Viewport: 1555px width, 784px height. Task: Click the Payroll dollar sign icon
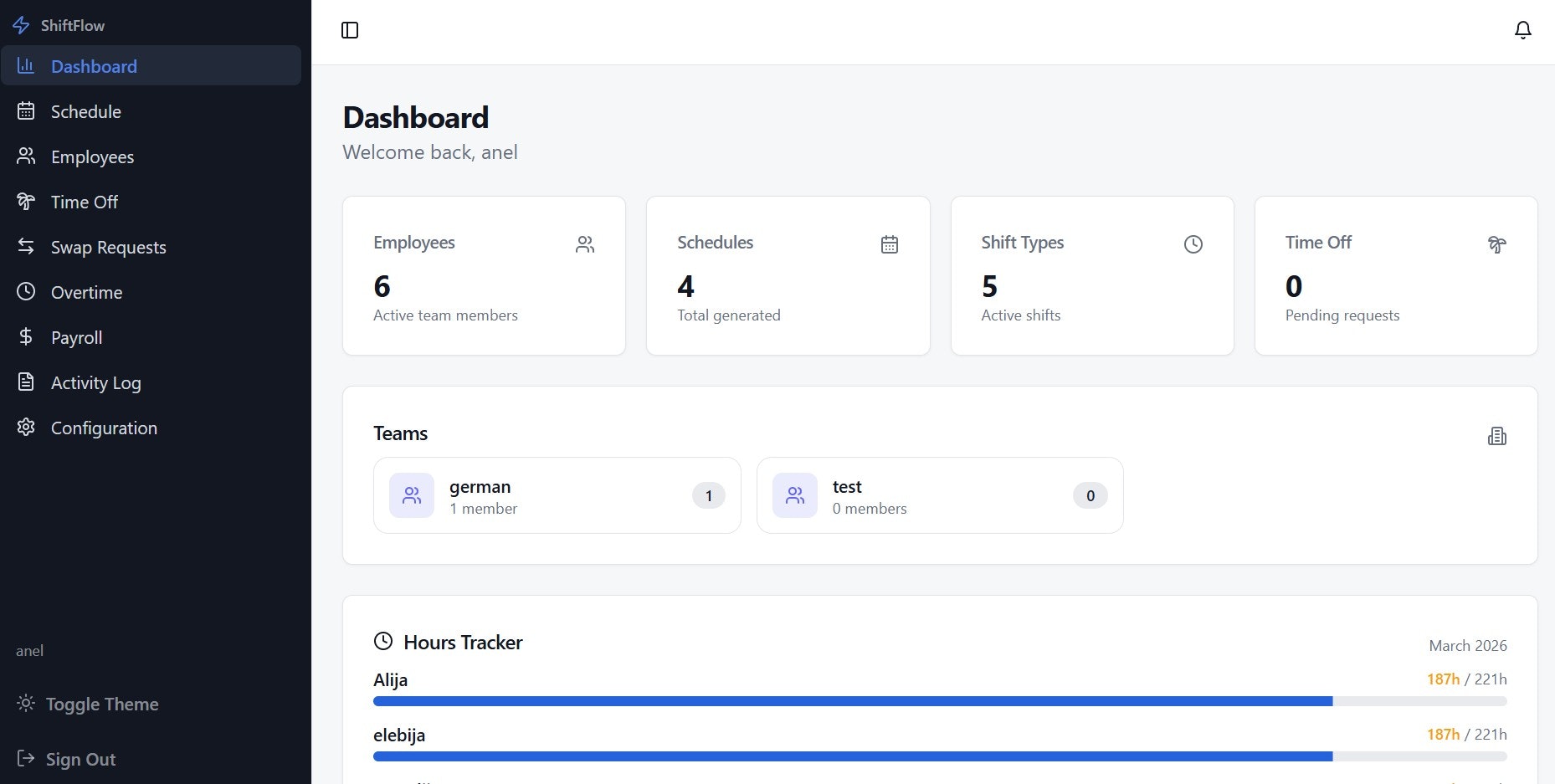[26, 336]
